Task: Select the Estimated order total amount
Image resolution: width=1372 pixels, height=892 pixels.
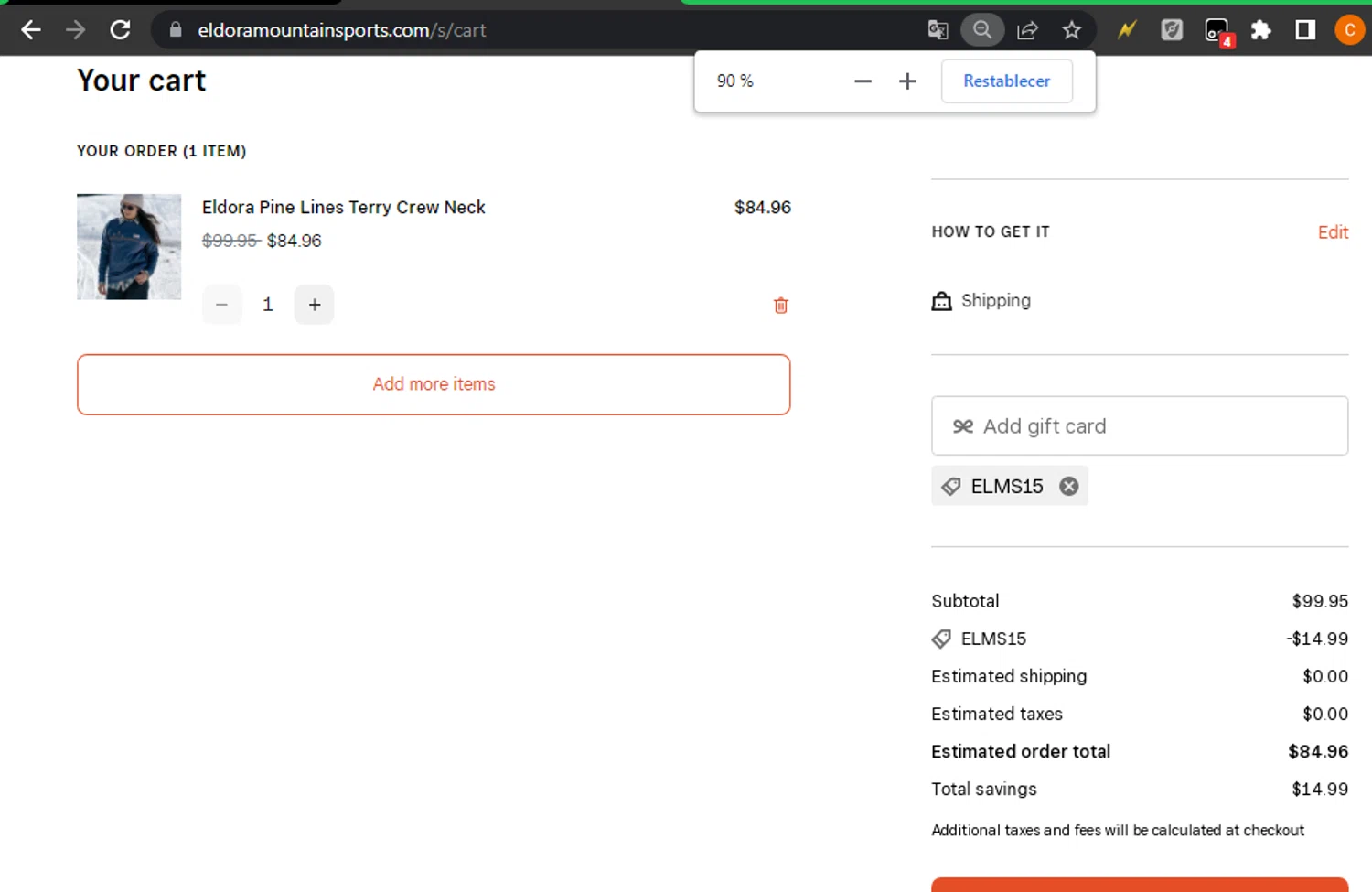Action: pos(1318,751)
